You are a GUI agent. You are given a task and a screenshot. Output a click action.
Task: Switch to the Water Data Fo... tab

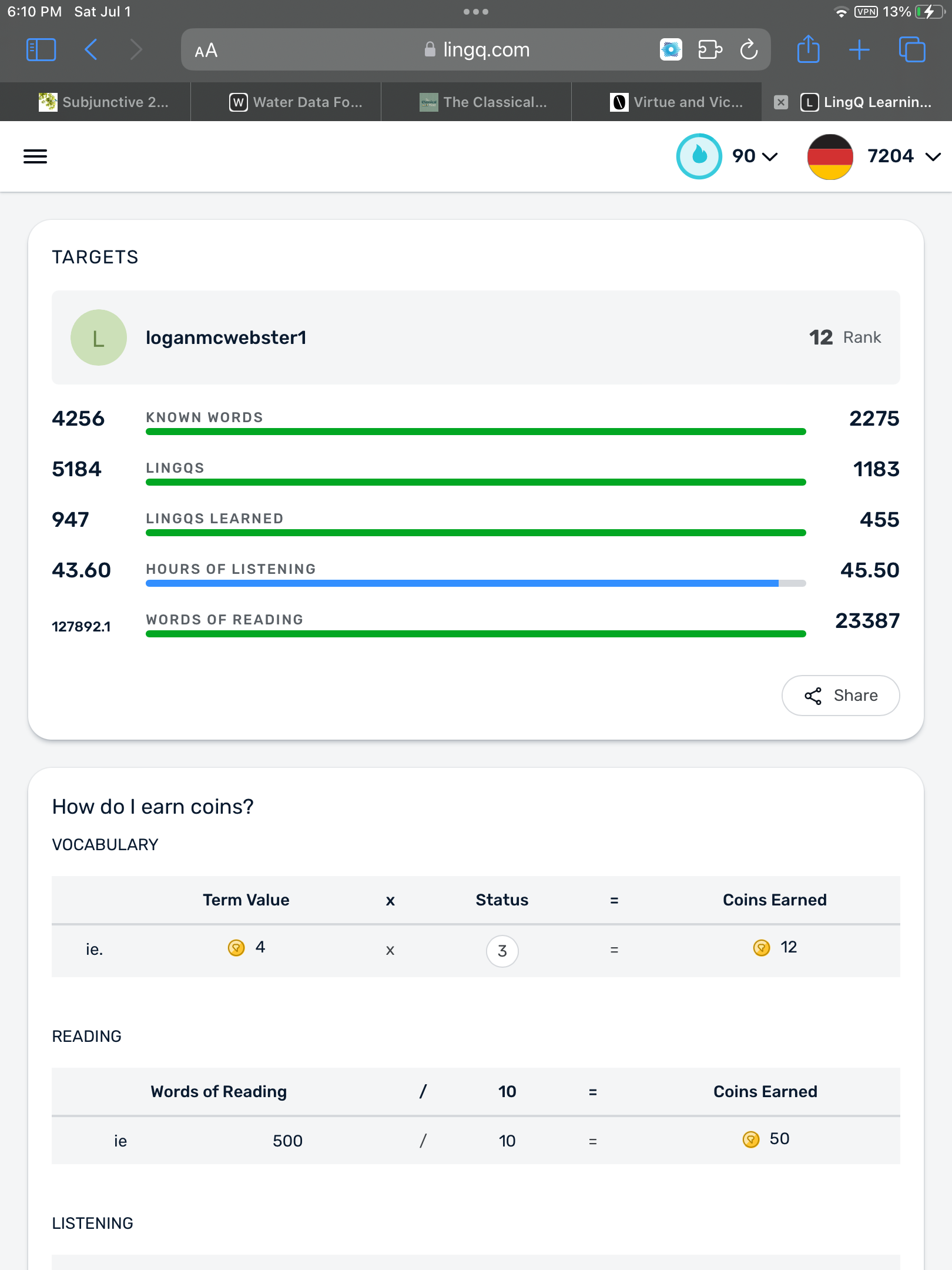pos(286,102)
